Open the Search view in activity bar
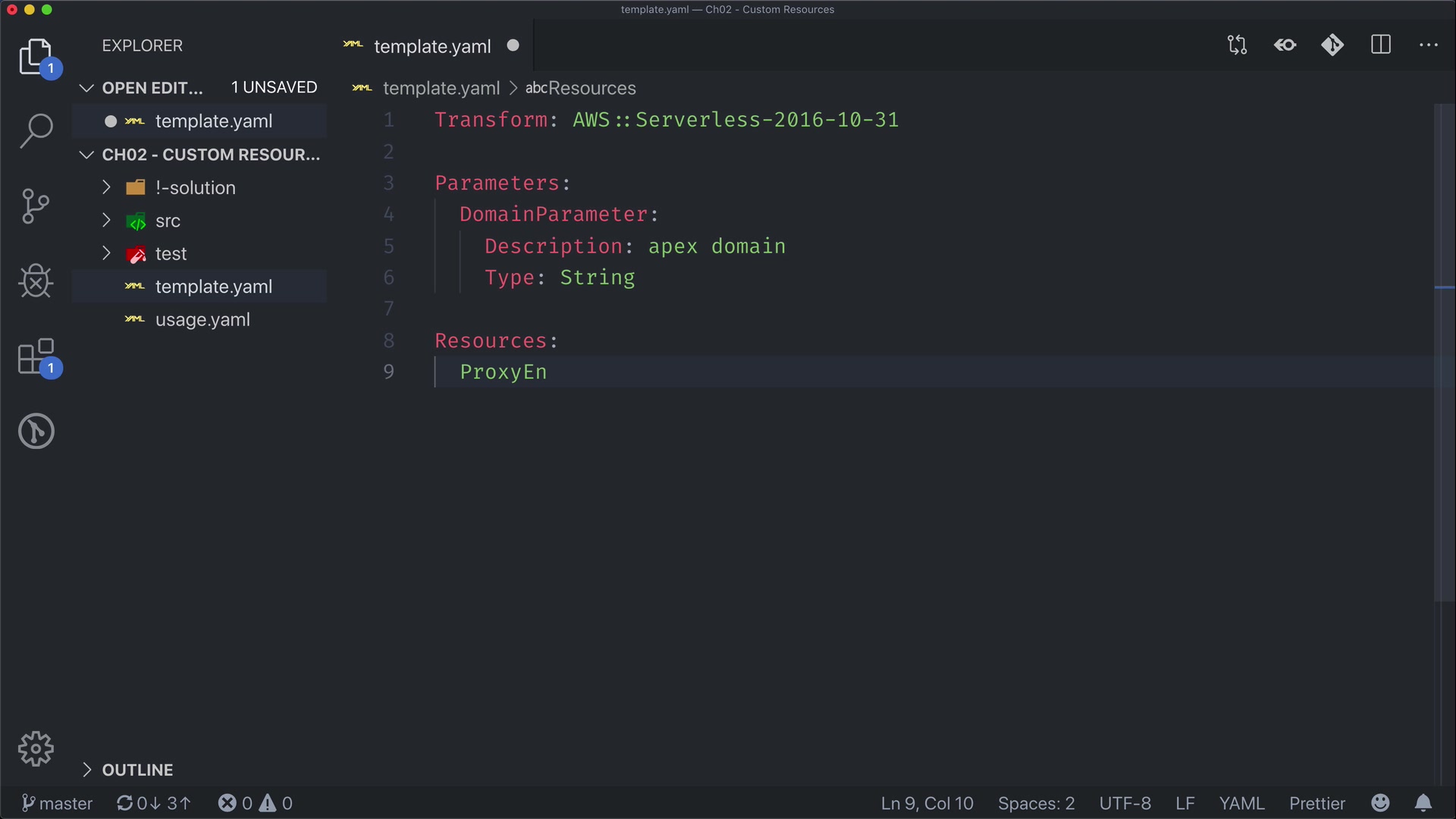Viewport: 1456px width, 819px height. 36,130
